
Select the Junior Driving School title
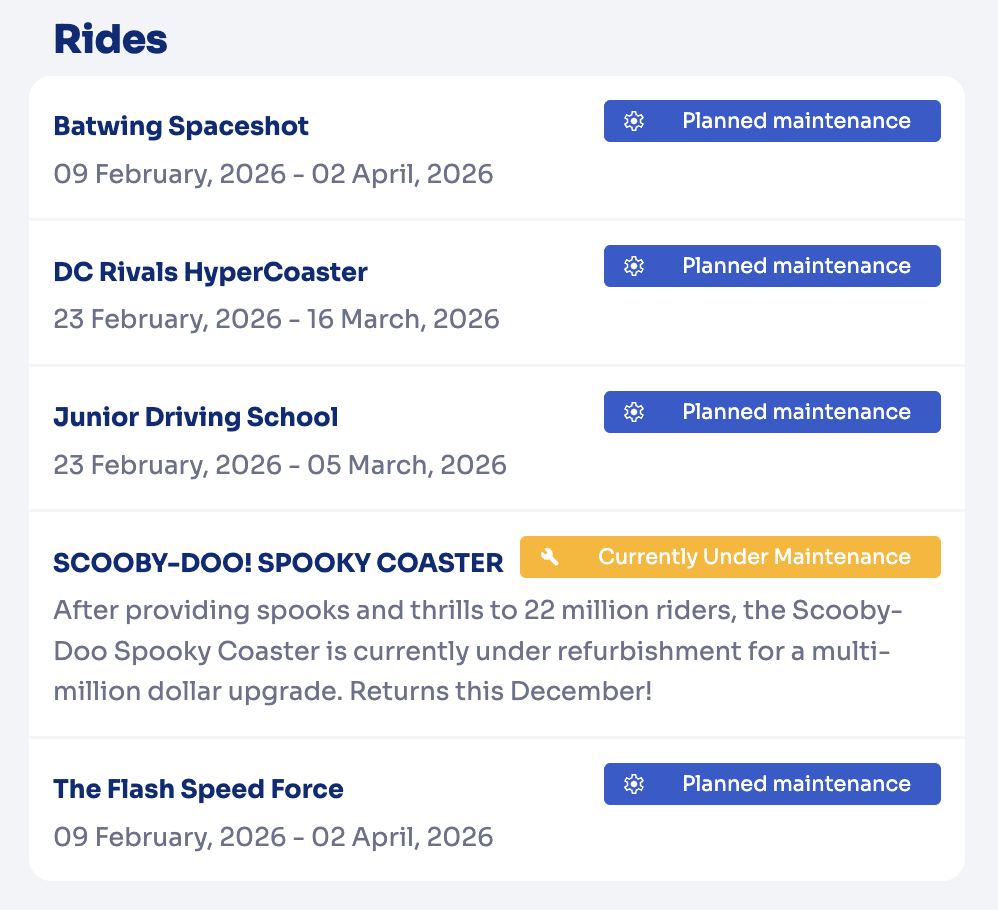(196, 417)
